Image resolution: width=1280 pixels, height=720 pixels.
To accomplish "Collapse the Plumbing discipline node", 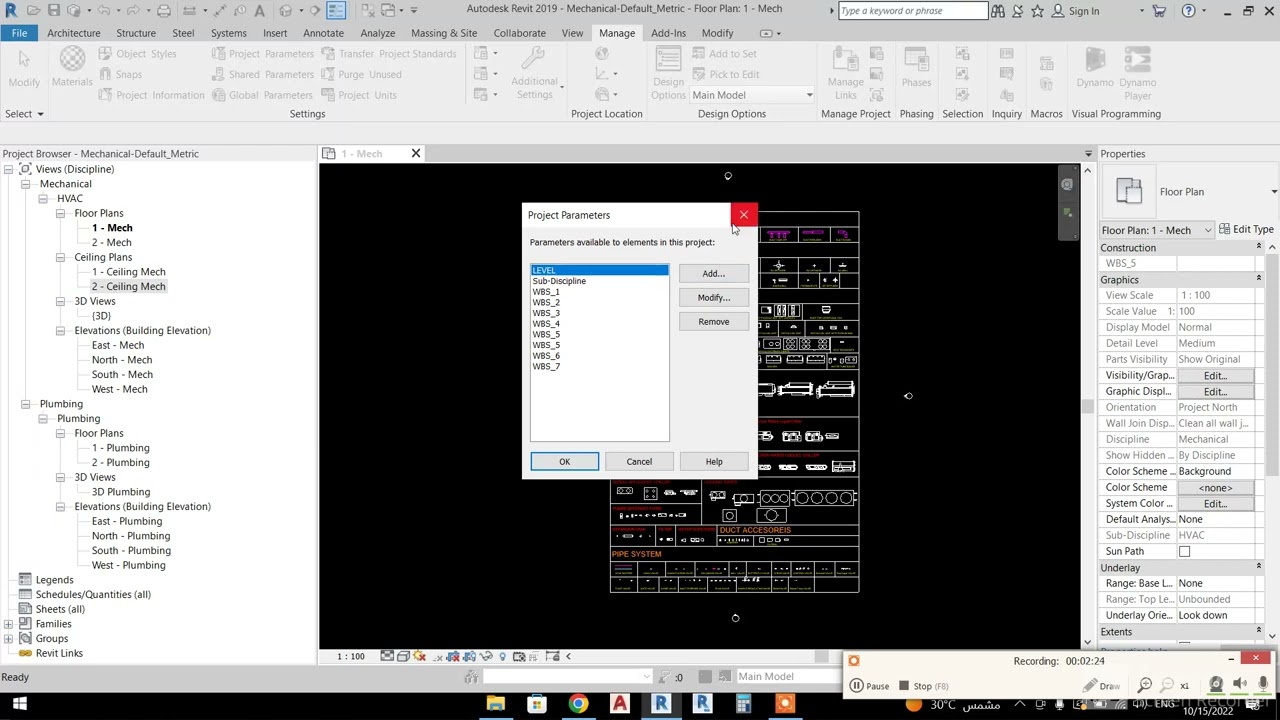I will (25, 404).
